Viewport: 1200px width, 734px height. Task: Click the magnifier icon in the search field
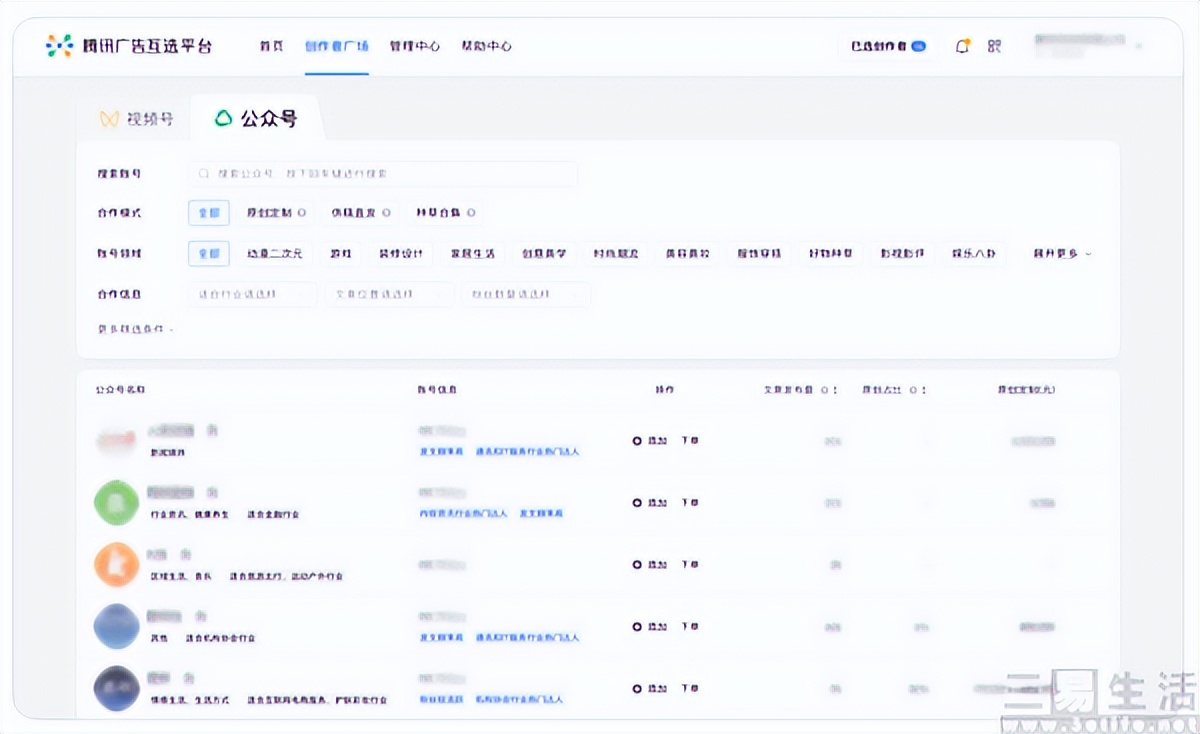(202, 174)
